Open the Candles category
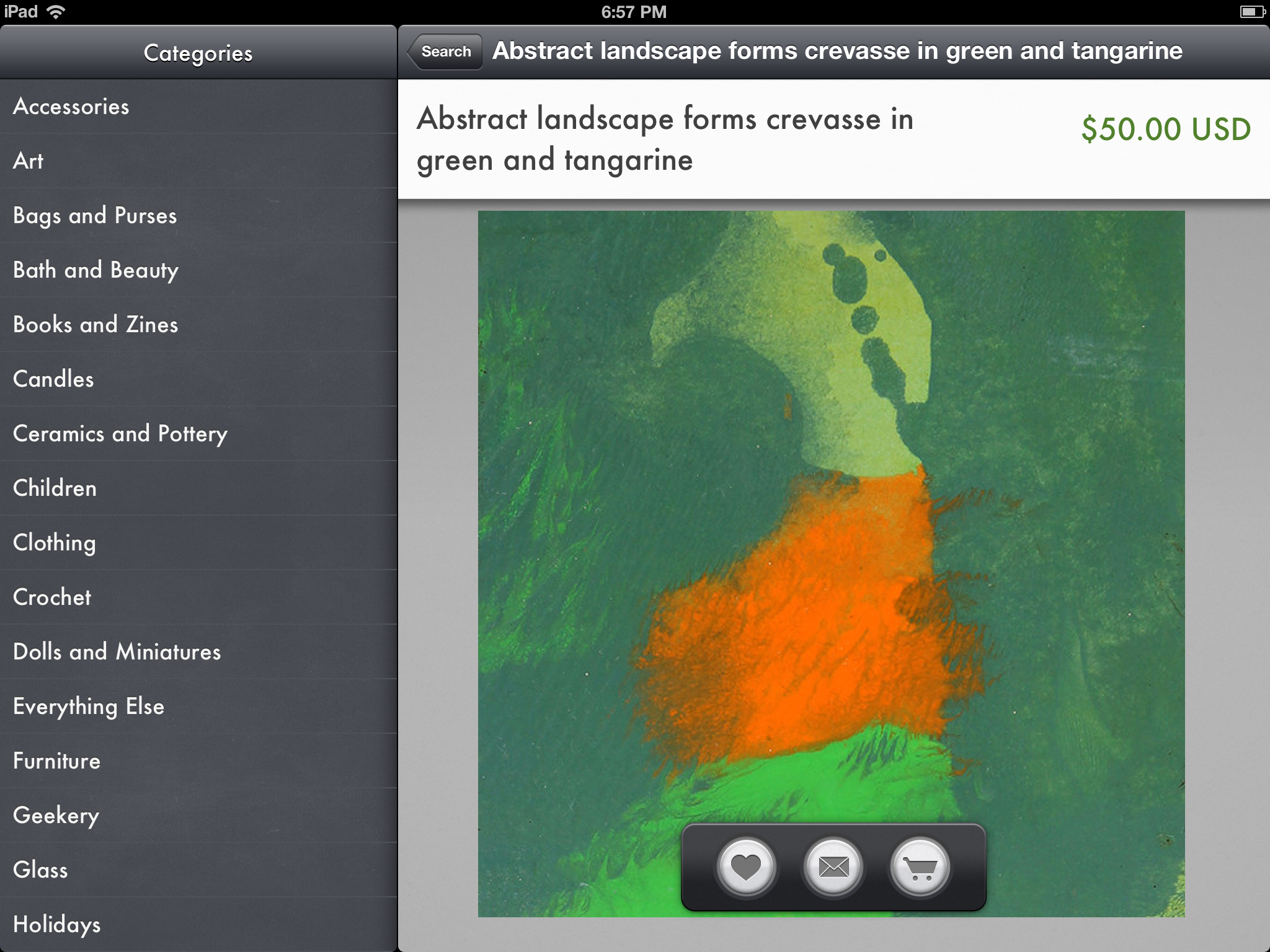Viewport: 1270px width, 952px height. pyautogui.click(x=198, y=379)
